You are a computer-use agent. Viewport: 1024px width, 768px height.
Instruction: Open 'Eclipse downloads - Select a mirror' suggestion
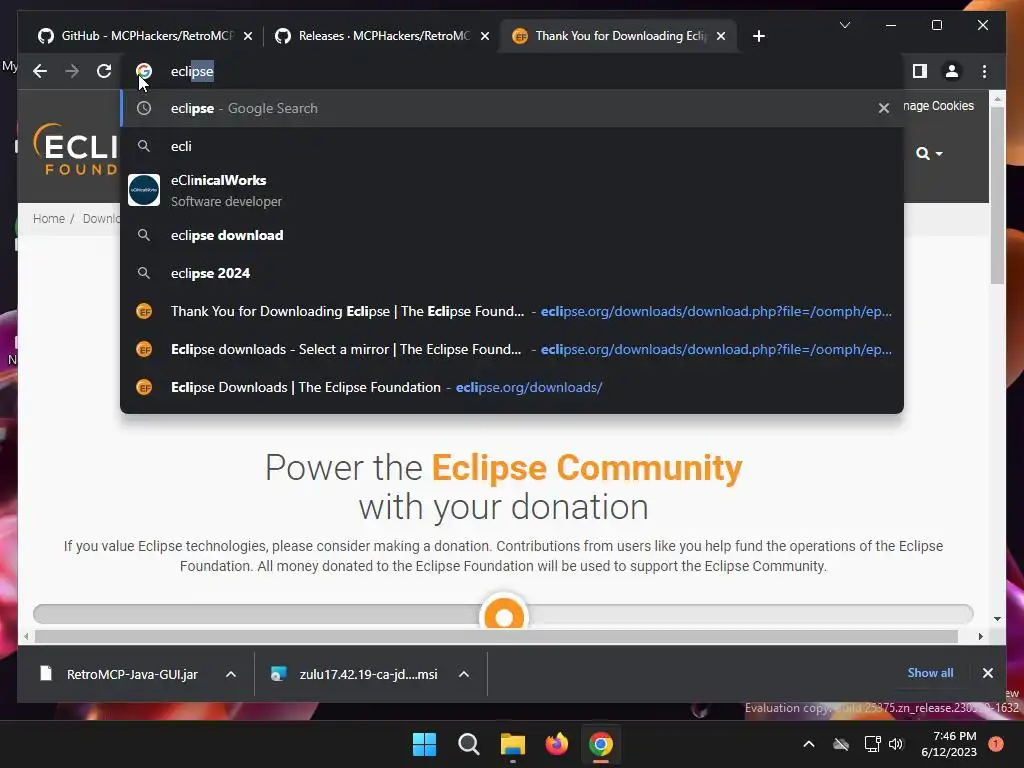(x=512, y=349)
